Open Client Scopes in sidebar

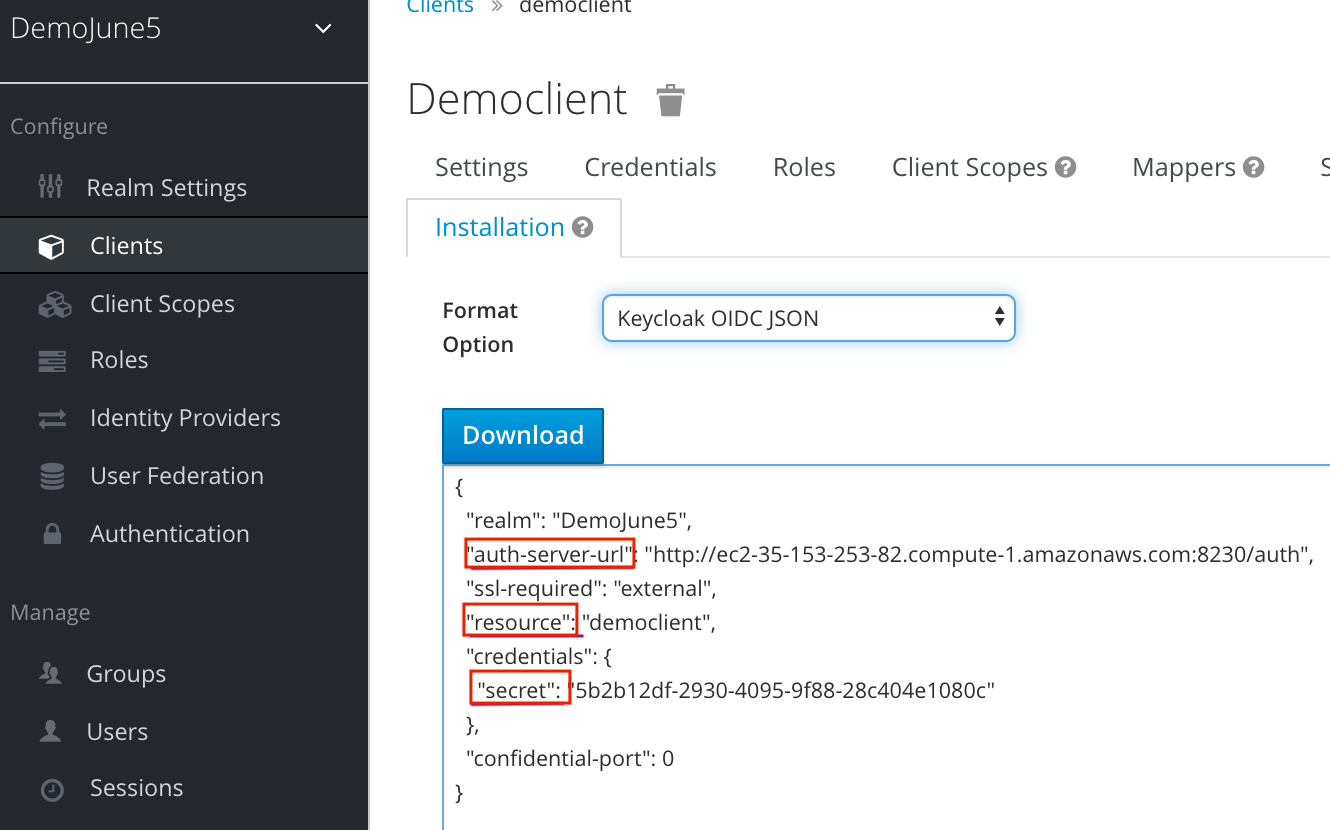162,304
